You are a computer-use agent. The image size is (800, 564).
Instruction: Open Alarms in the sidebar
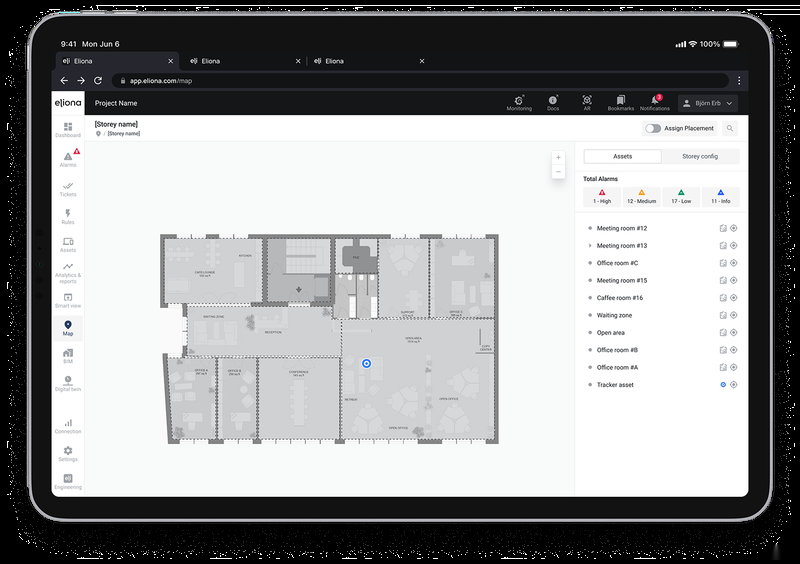(x=68, y=159)
